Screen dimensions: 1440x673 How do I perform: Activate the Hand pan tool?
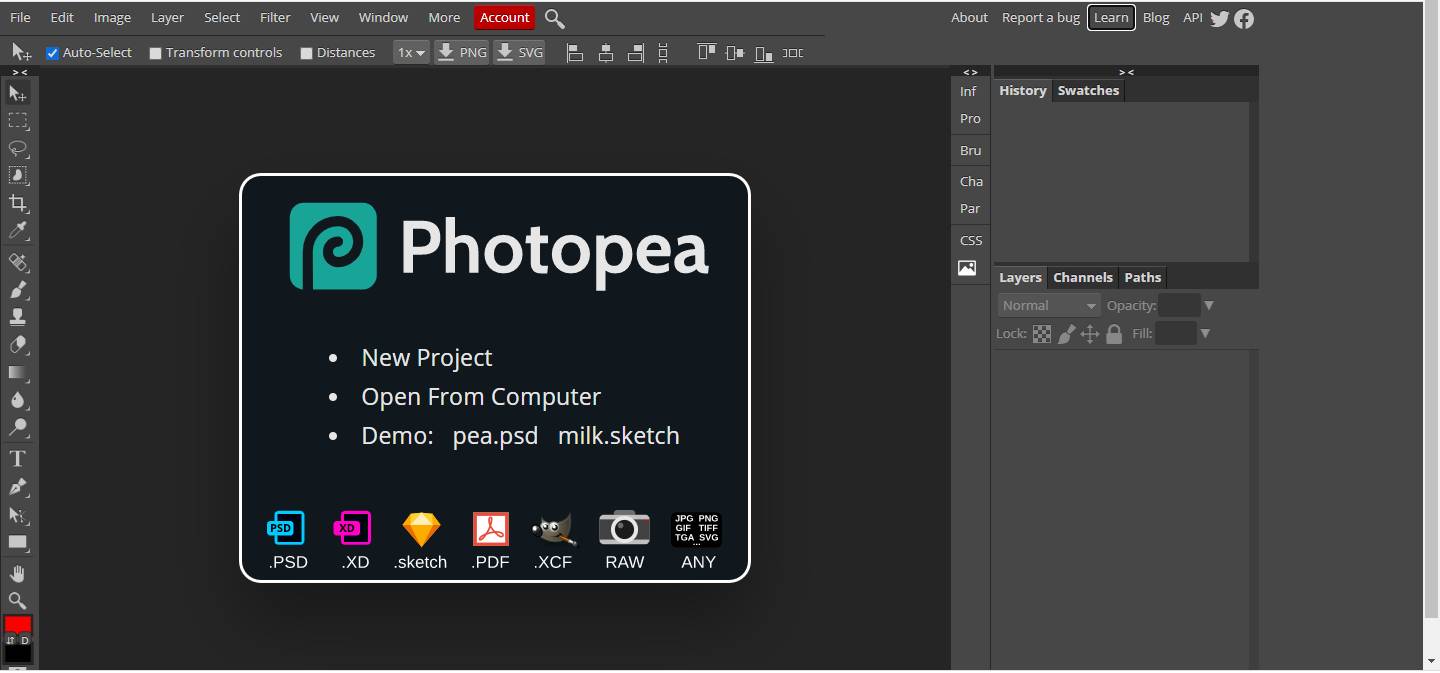[18, 574]
